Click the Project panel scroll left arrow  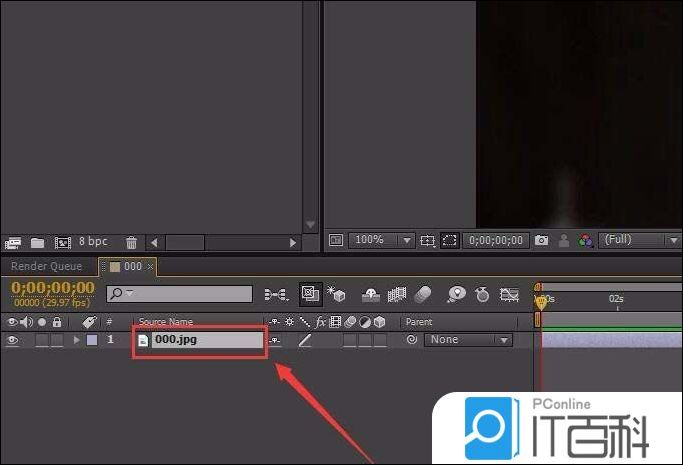coord(154,243)
